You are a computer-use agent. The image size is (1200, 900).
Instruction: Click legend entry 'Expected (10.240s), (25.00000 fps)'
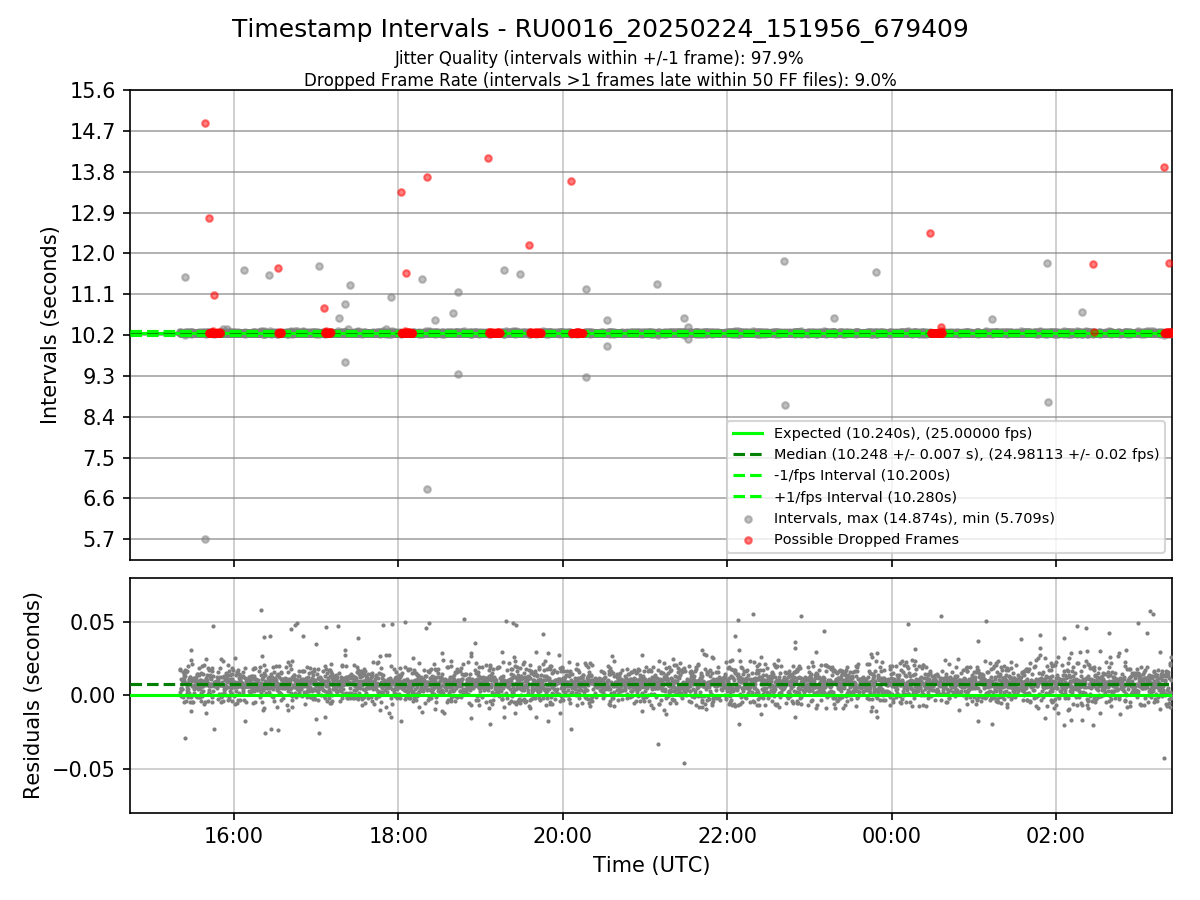(903, 433)
